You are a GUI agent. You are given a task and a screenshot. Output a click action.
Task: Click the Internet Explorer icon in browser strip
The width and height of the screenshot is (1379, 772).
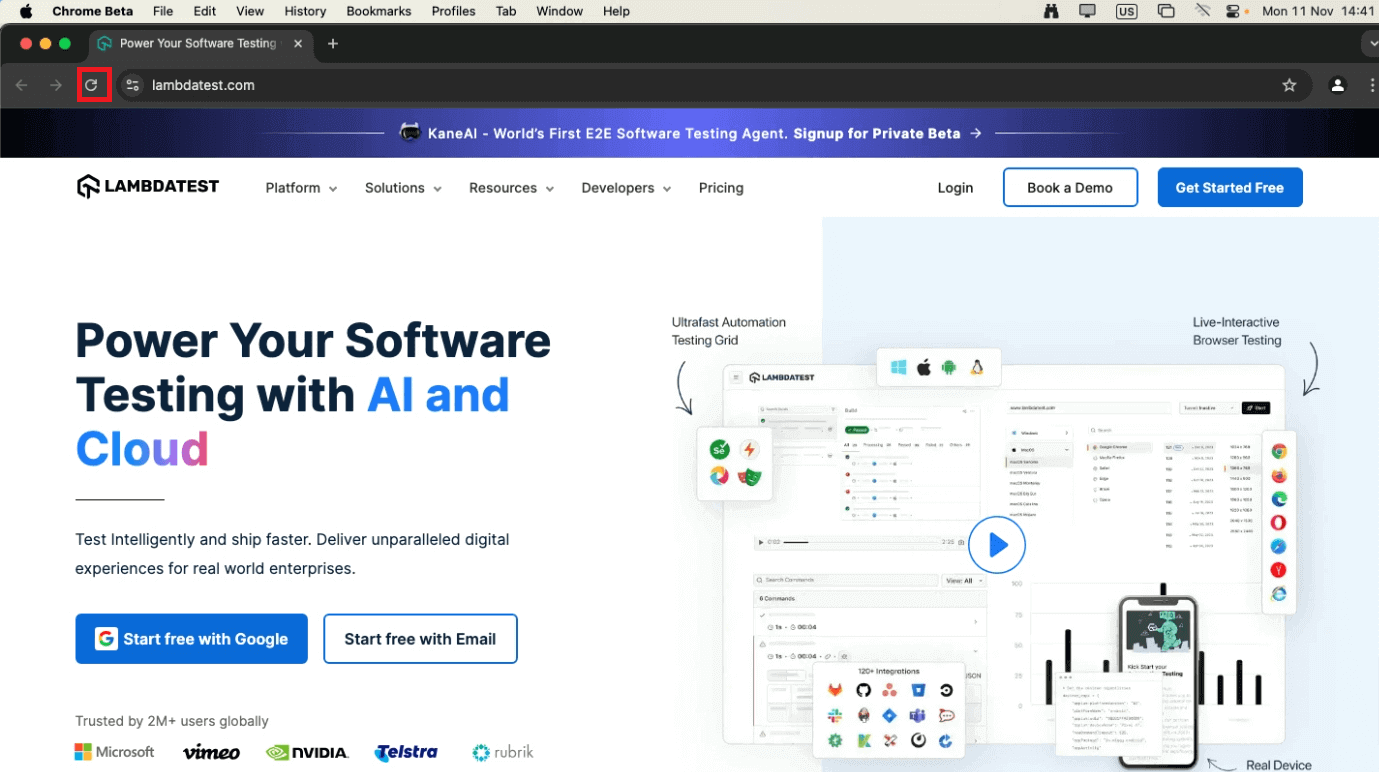click(1278, 594)
